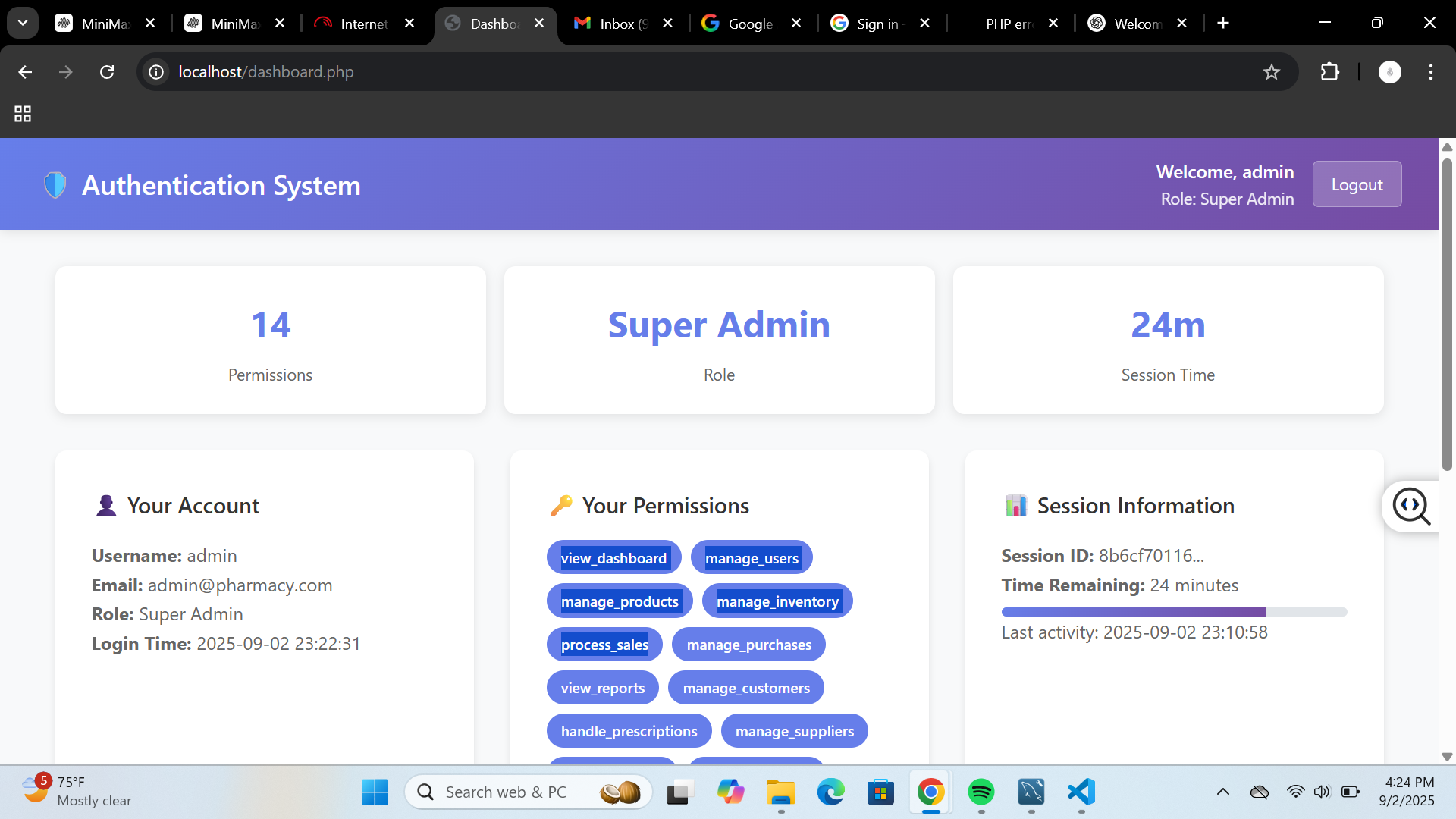1456x819 pixels.
Task: Open Spotify from the taskbar
Action: [981, 792]
